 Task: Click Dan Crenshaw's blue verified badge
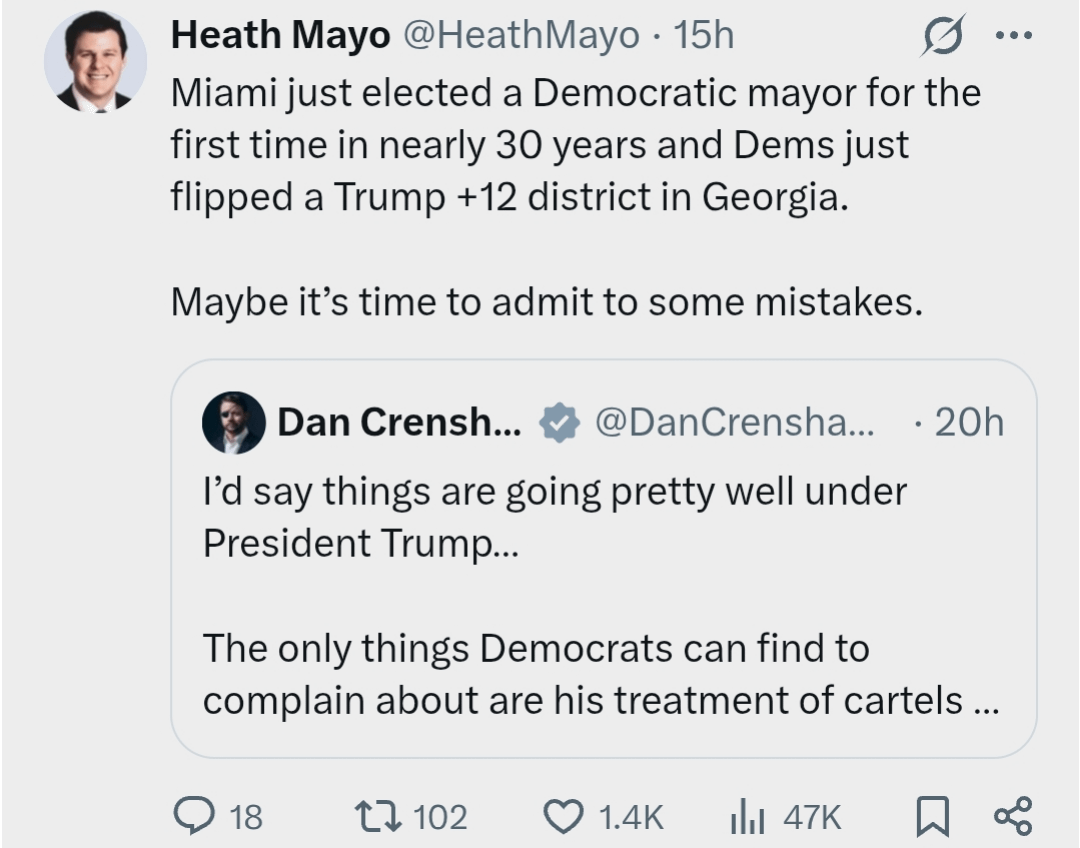pyautogui.click(x=558, y=423)
